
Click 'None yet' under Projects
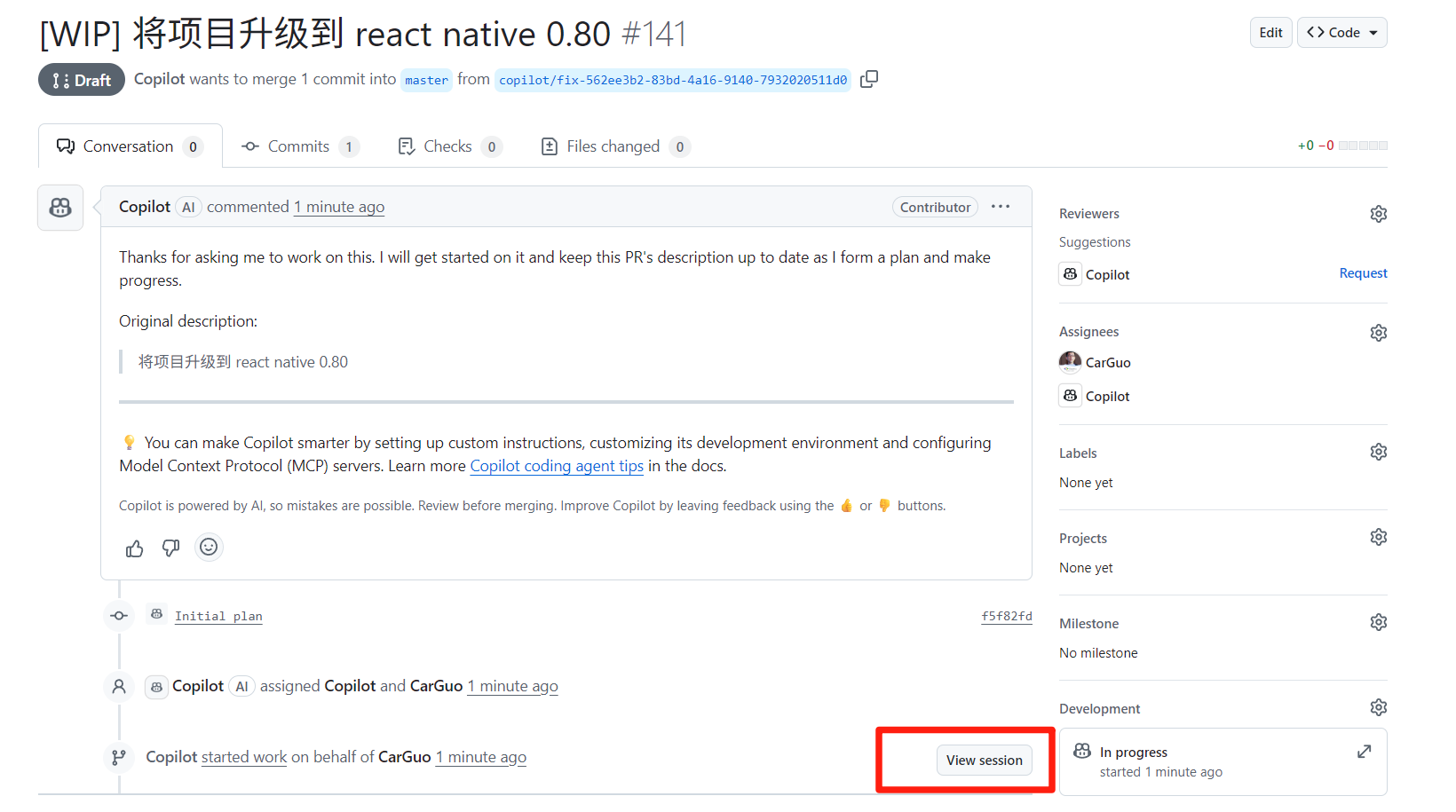click(1086, 568)
